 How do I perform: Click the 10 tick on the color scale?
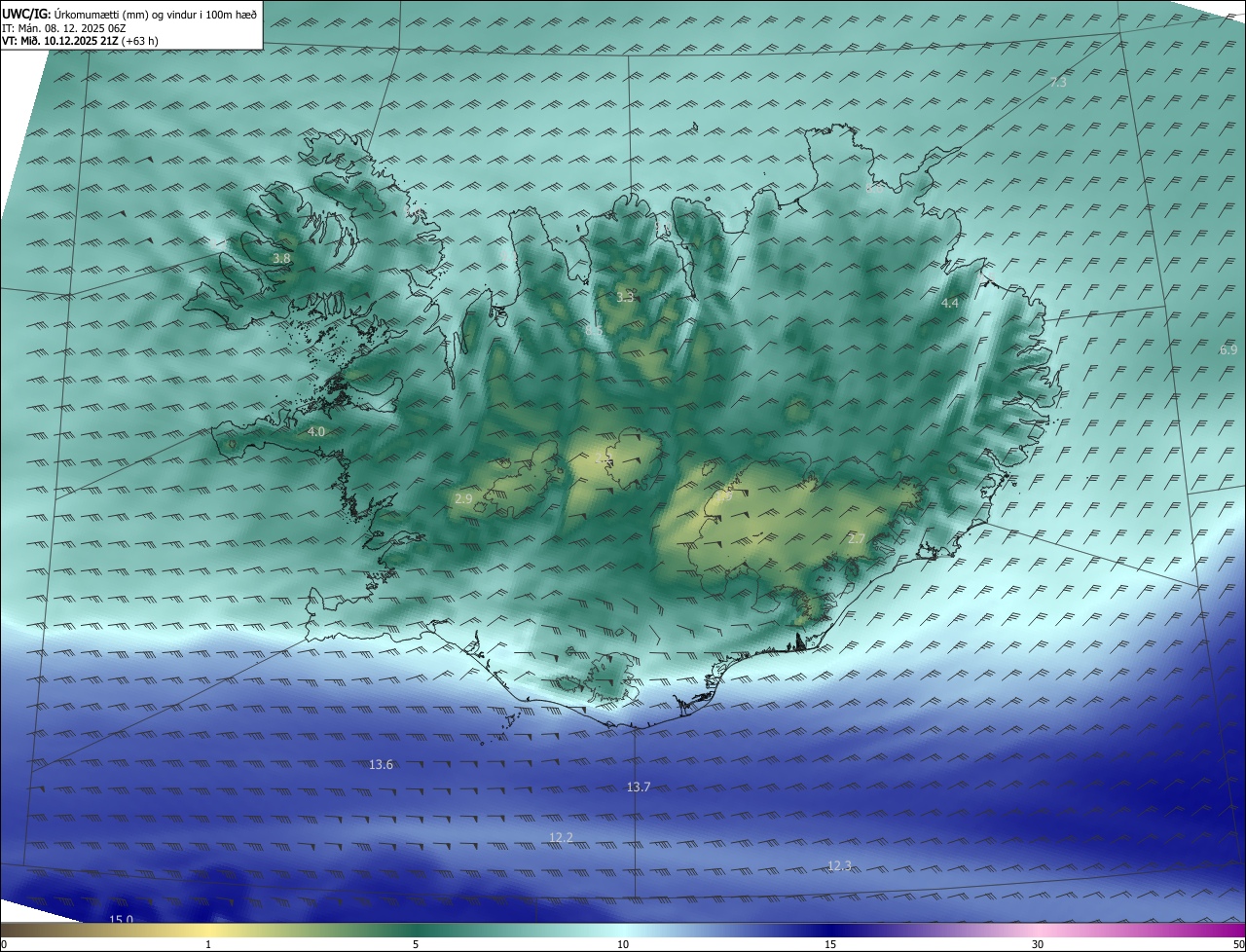[623, 944]
